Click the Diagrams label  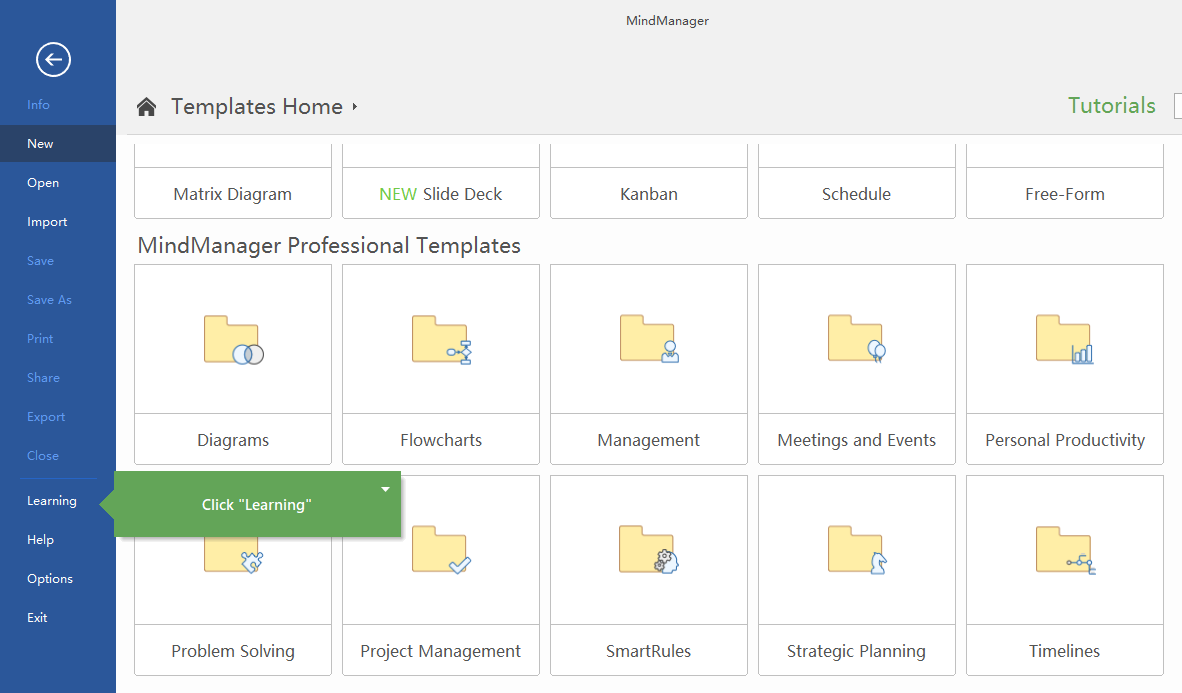tap(233, 440)
